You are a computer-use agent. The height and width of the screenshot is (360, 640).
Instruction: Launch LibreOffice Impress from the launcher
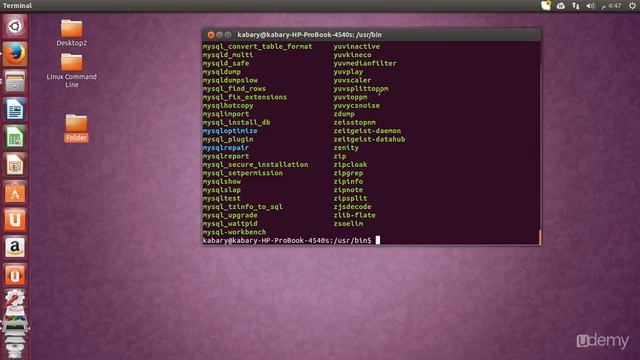tap(15, 164)
